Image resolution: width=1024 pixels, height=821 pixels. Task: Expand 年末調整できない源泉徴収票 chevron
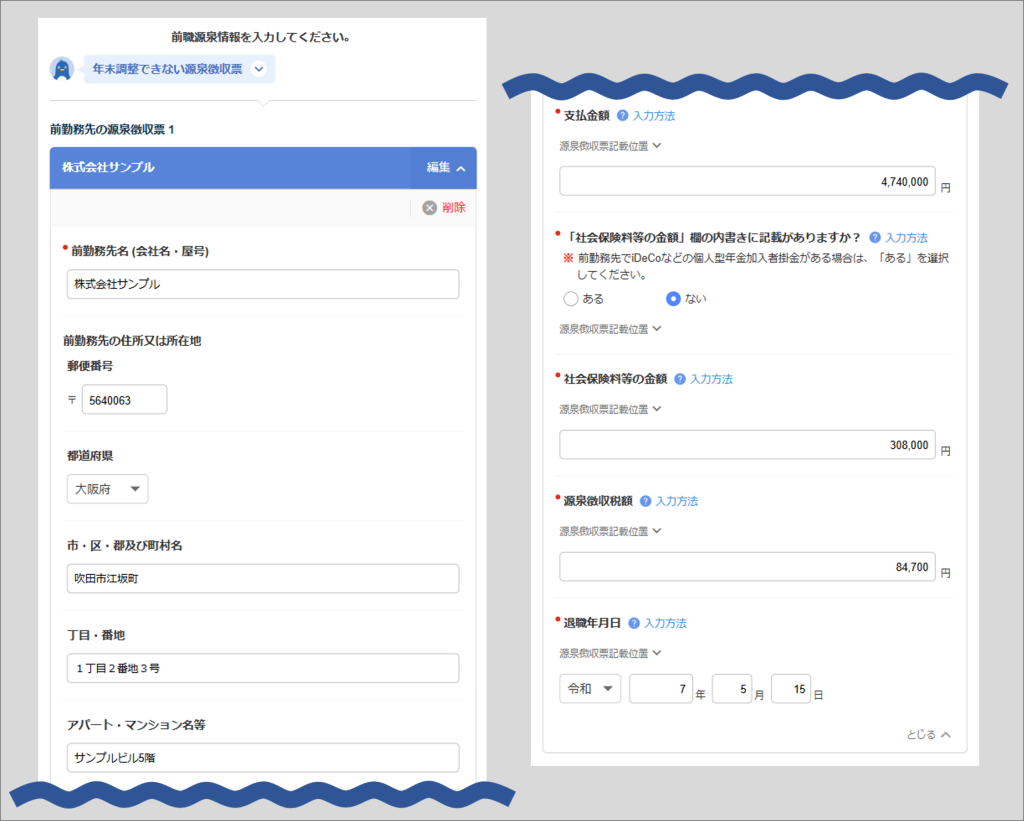click(258, 69)
